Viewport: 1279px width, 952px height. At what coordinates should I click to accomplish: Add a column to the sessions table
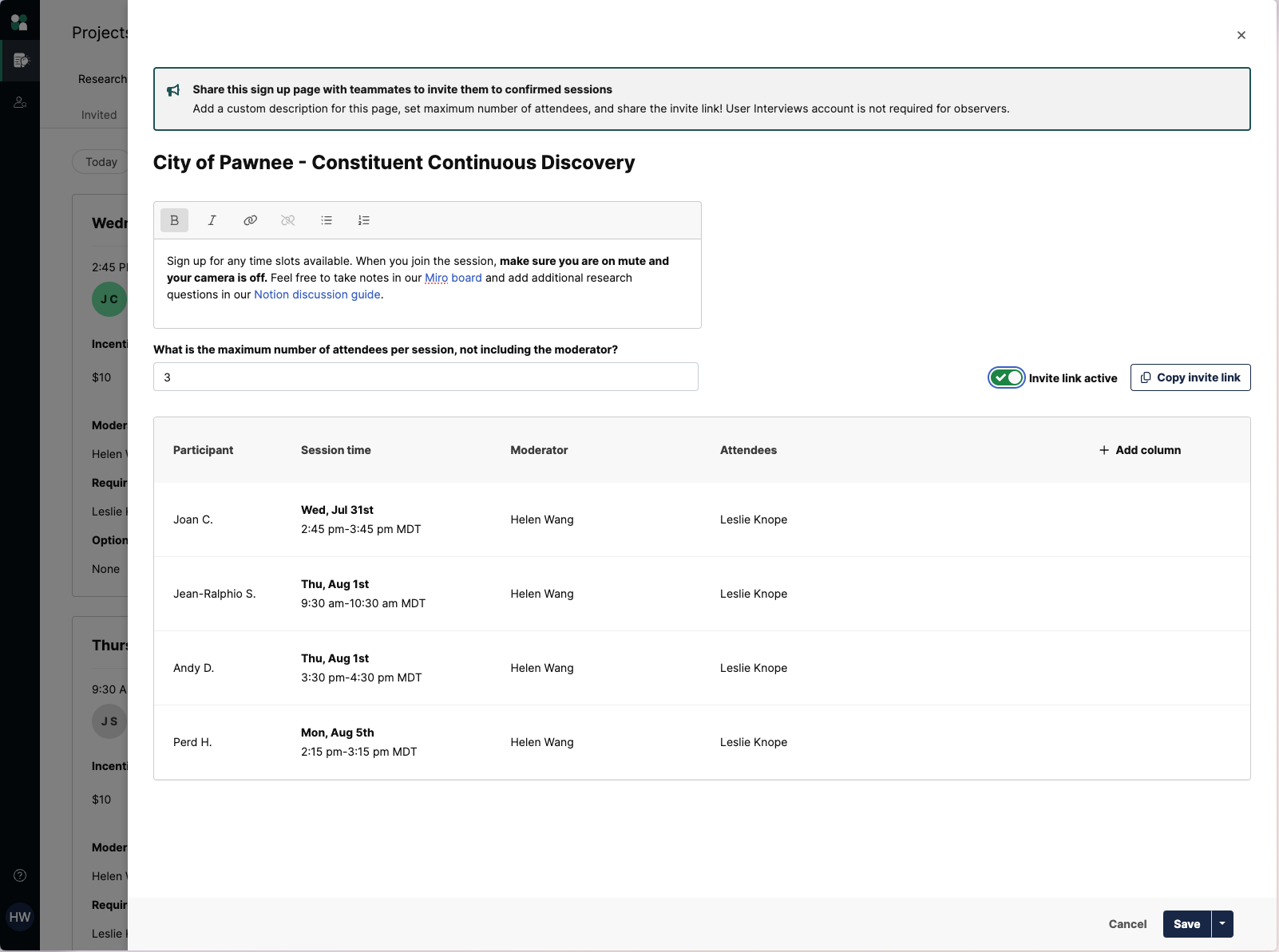[x=1140, y=450]
